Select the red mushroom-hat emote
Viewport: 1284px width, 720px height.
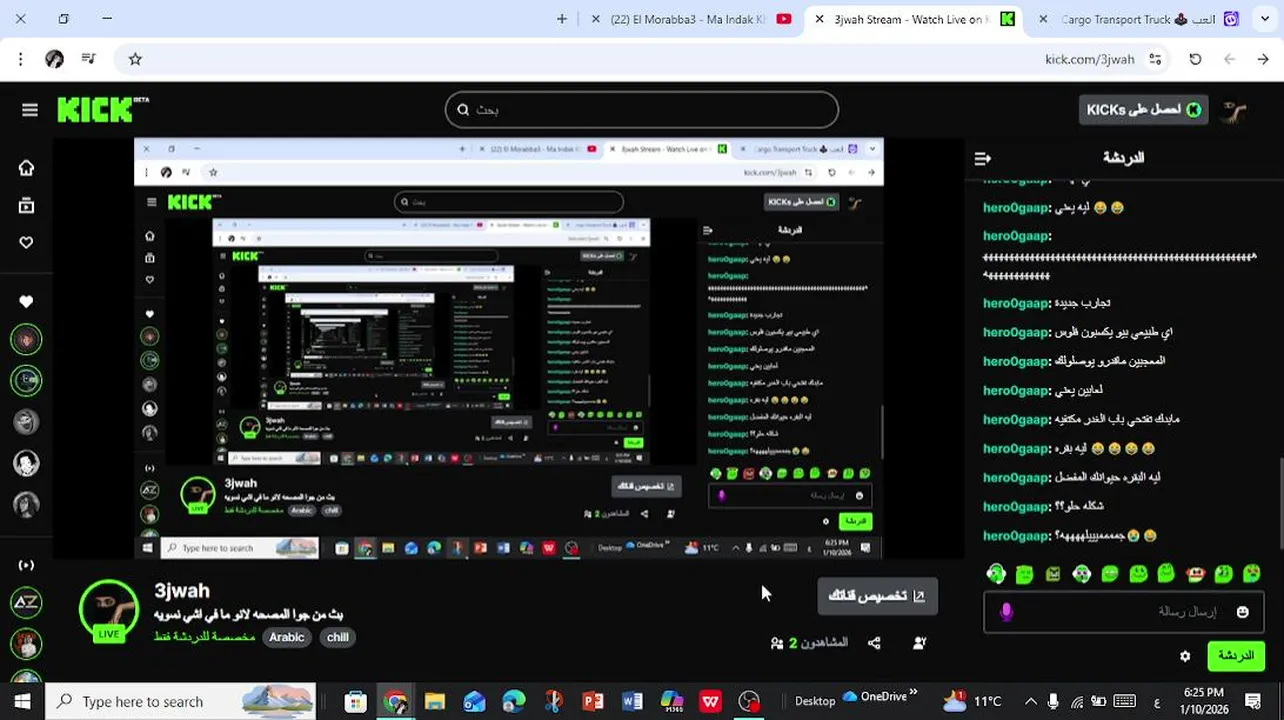(1195, 574)
